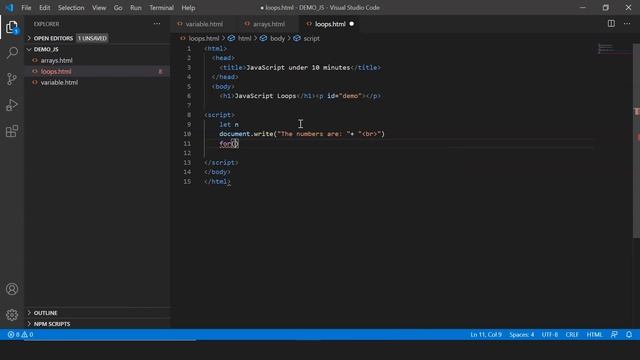Screen dimensions: 640x360
Task: Click the script breadcrumb symbol icon
Action: pyautogui.click(x=297, y=38)
